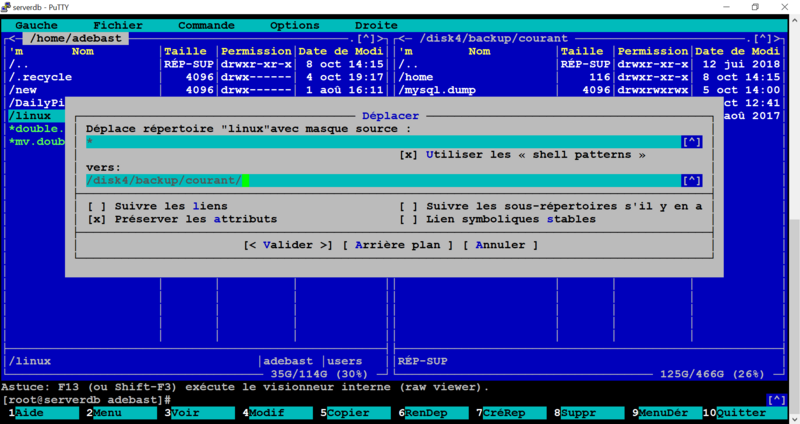Click left panel '>' history forward arrow
800x424 pixels.
380,38
